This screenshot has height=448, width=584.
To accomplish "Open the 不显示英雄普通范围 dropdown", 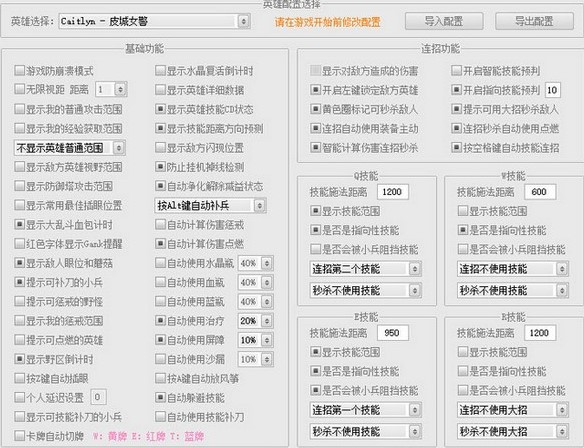I will coord(69,148).
